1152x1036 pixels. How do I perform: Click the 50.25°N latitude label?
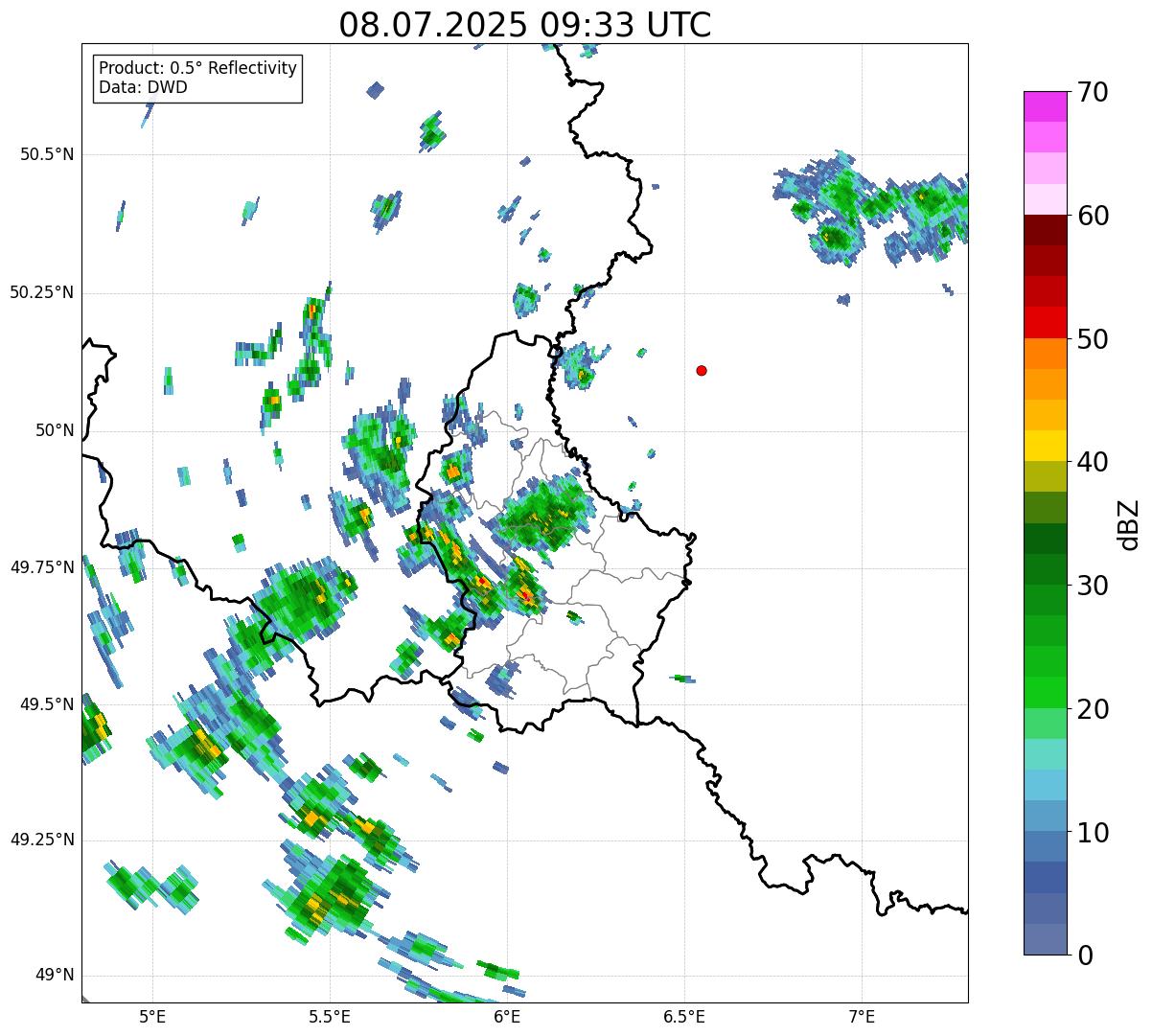pyautogui.click(x=42, y=292)
